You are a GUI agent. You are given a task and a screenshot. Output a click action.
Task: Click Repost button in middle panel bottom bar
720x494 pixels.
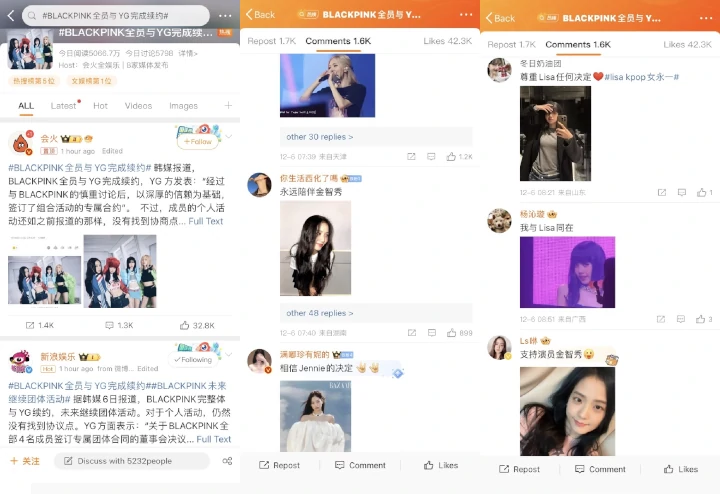point(279,466)
